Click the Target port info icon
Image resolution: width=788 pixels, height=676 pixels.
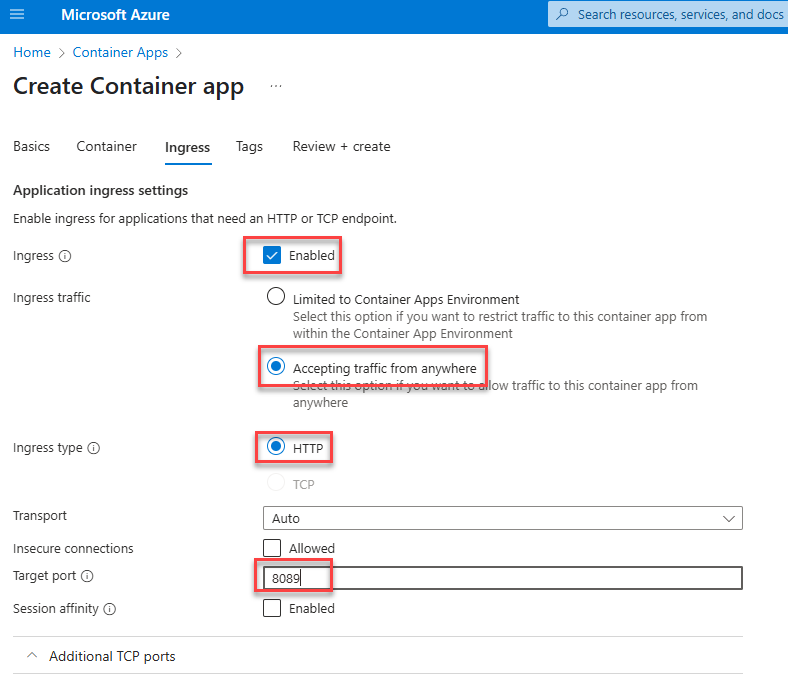(x=87, y=577)
